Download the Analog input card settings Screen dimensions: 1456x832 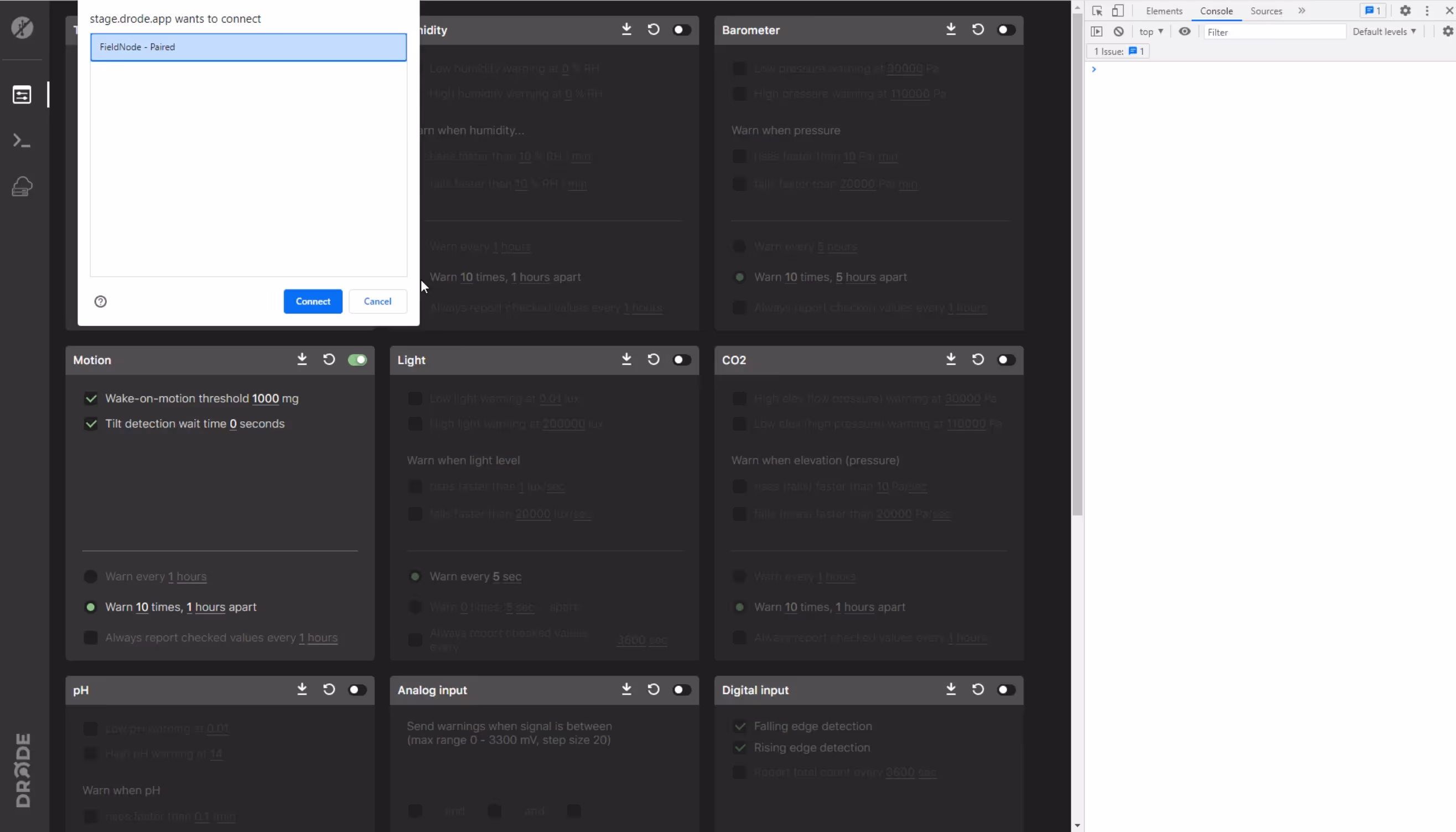(x=626, y=690)
